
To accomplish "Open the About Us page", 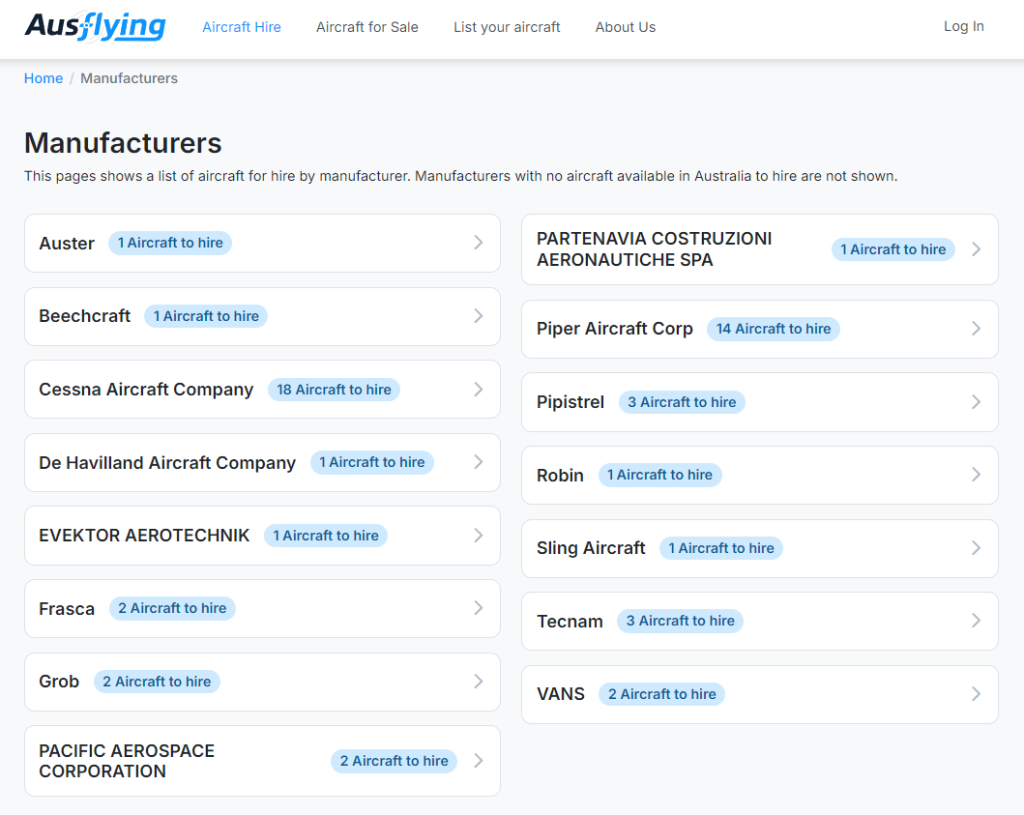I will 625,27.
